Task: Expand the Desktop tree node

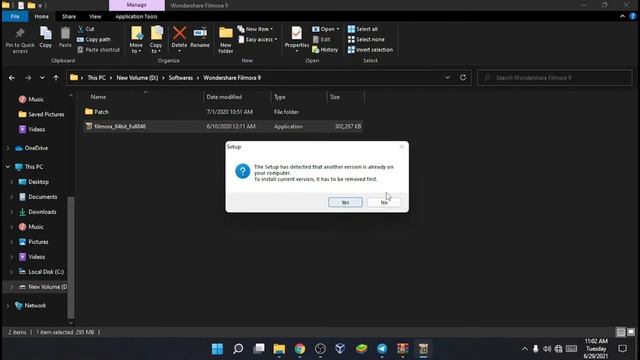Action: pyautogui.click(x=11, y=182)
